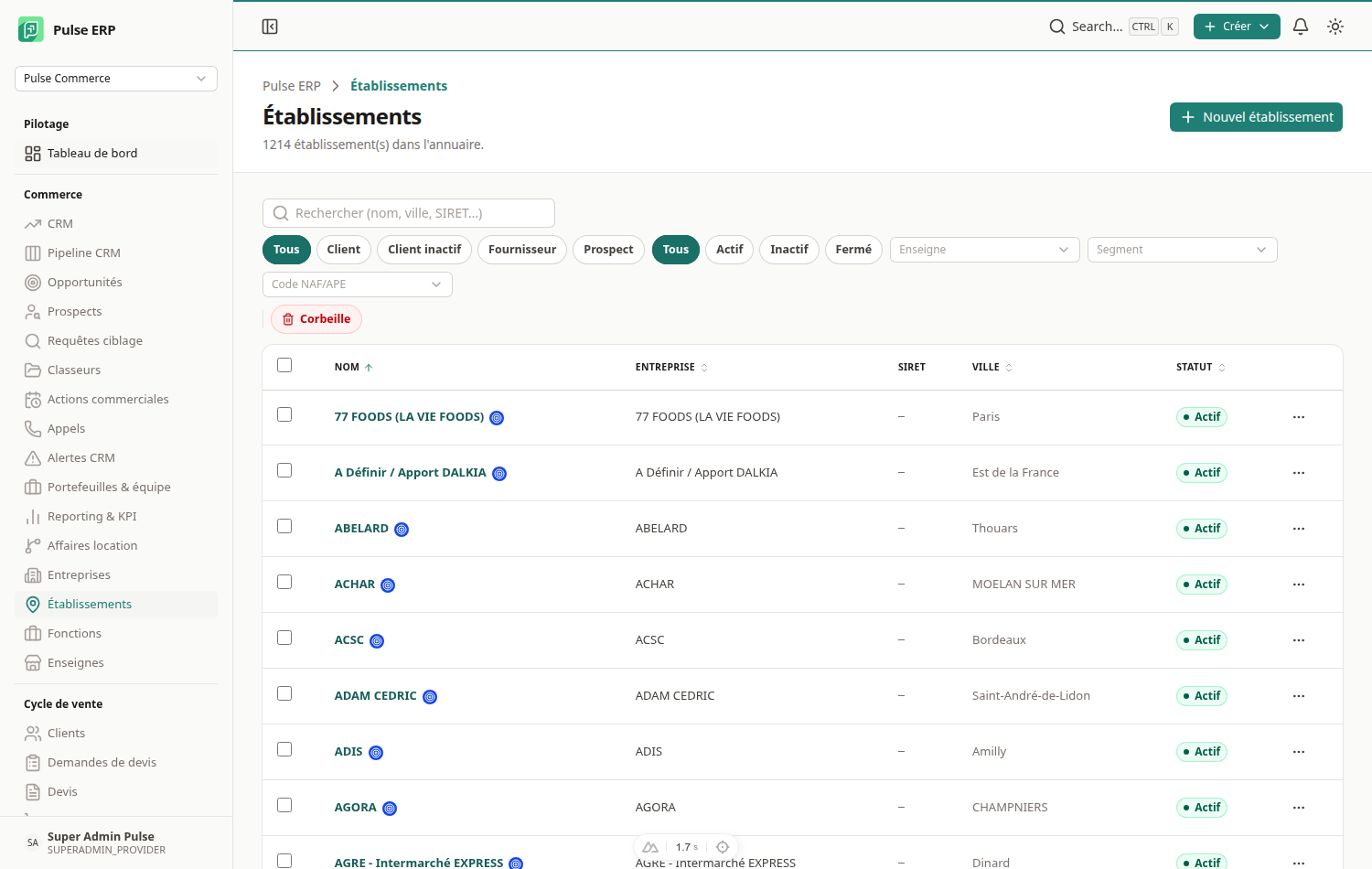Sort table by ENTREPRISE column
Screen dimensions: 1372x869
(x=671, y=367)
